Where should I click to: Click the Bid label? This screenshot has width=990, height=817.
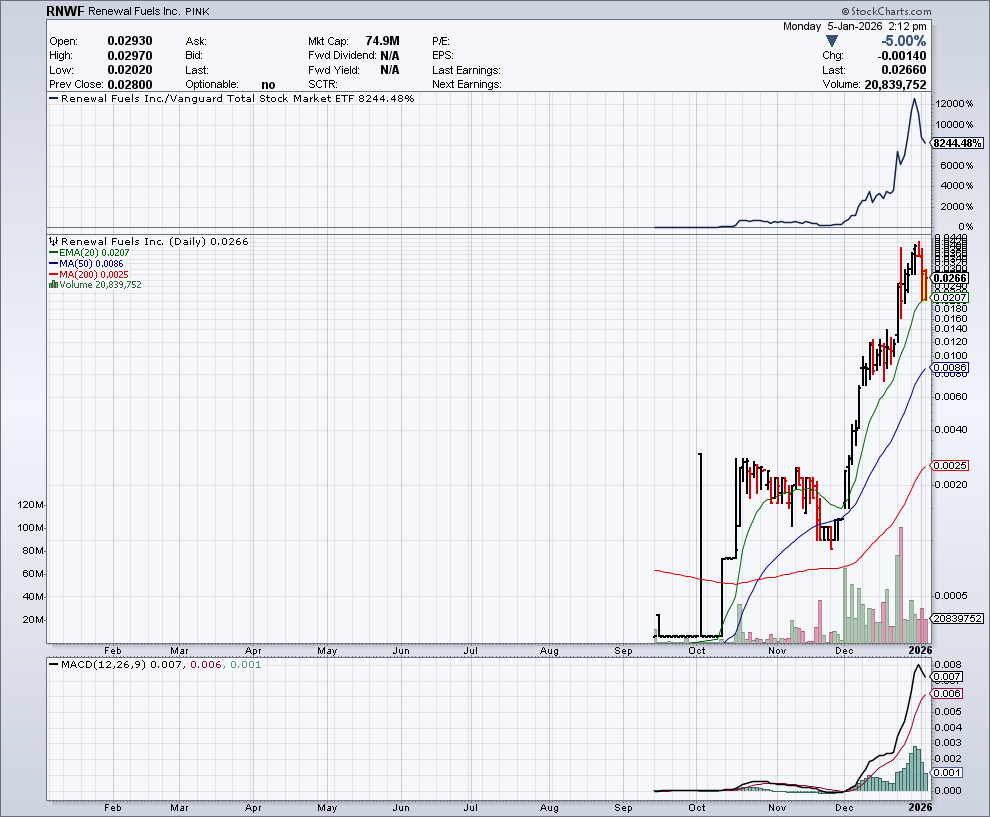tap(194, 56)
